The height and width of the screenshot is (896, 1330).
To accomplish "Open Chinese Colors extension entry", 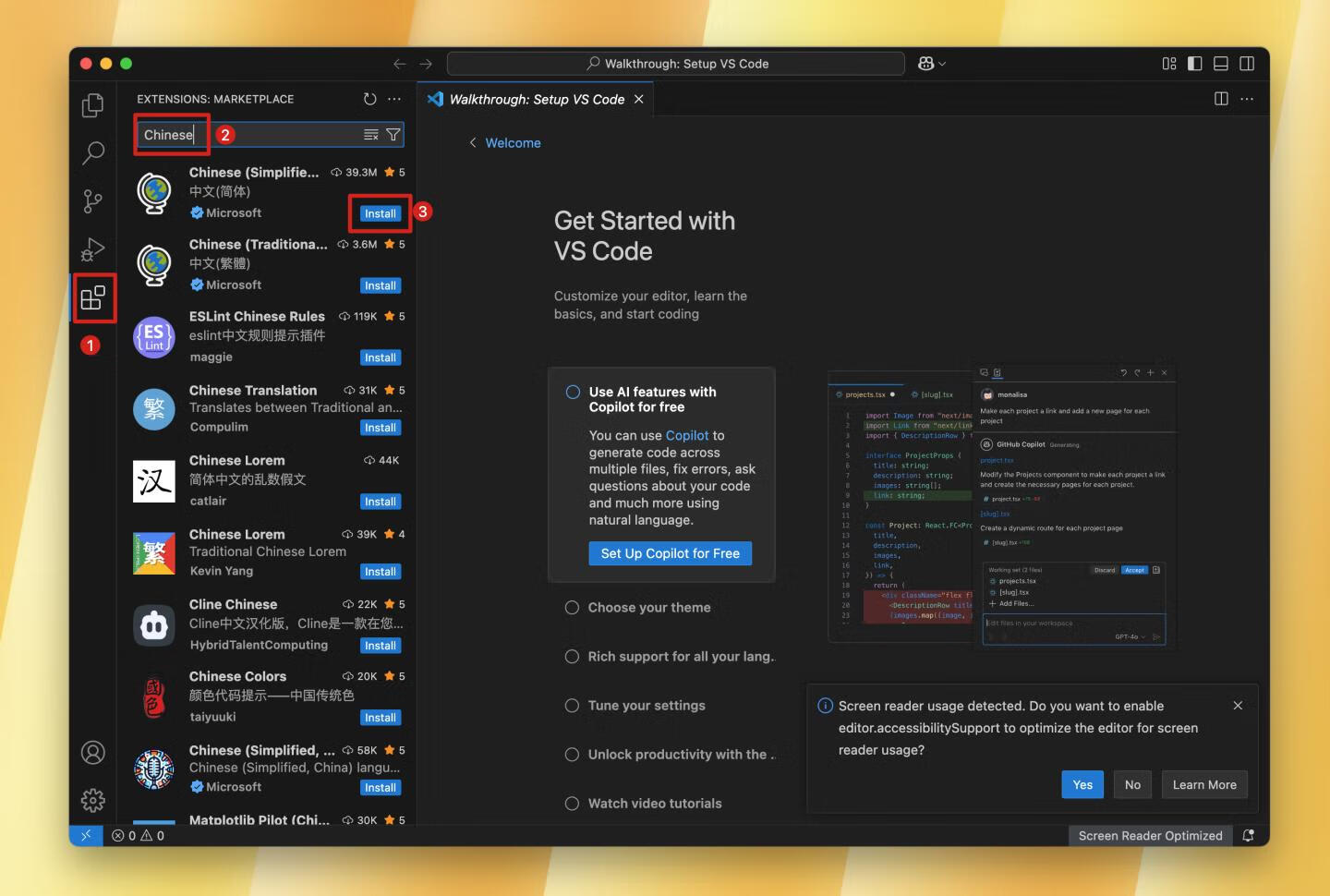I will point(266,696).
